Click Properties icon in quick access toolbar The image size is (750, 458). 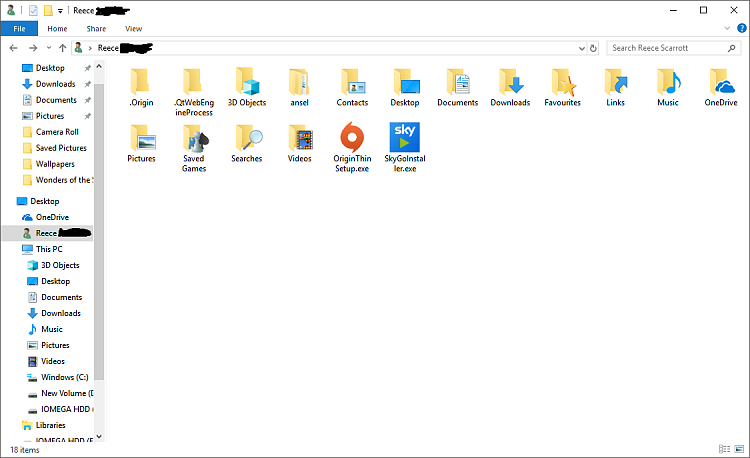pos(33,10)
